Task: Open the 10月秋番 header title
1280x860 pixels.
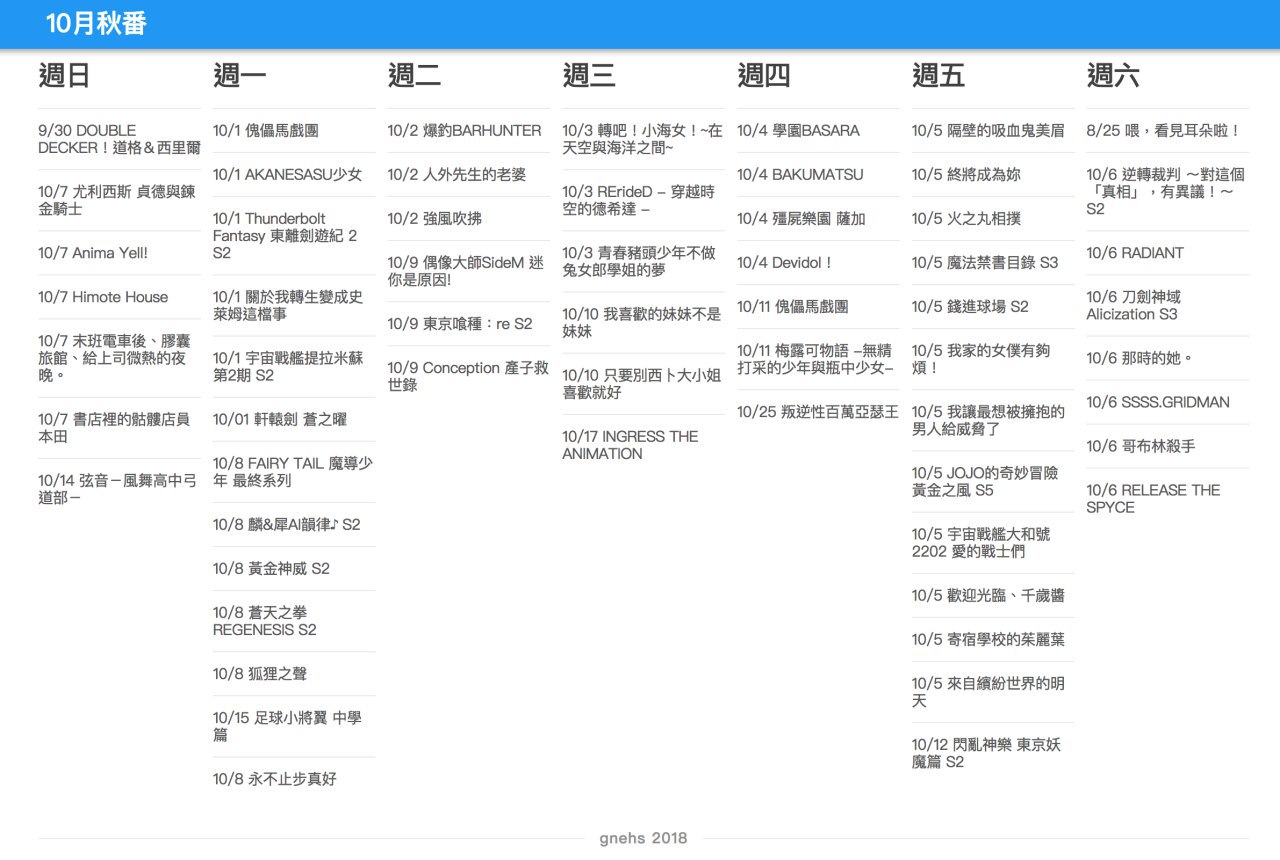Action: tap(97, 24)
